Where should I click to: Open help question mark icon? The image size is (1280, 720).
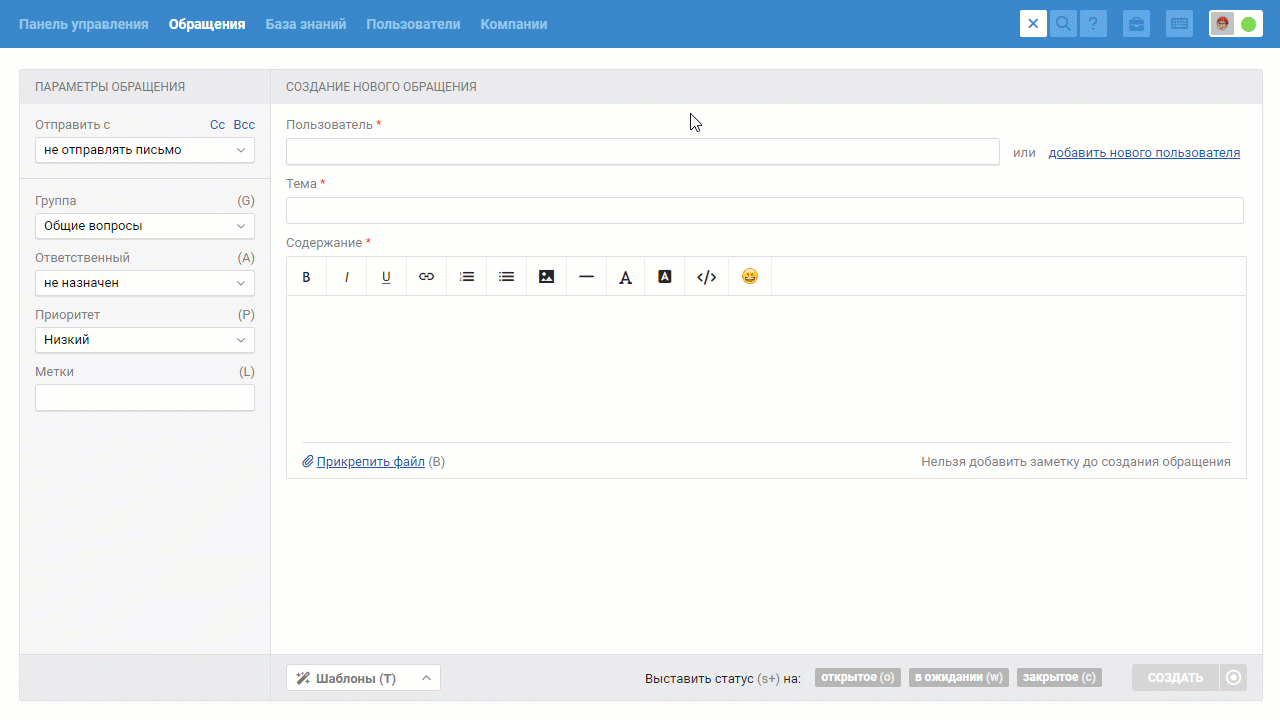1094,24
